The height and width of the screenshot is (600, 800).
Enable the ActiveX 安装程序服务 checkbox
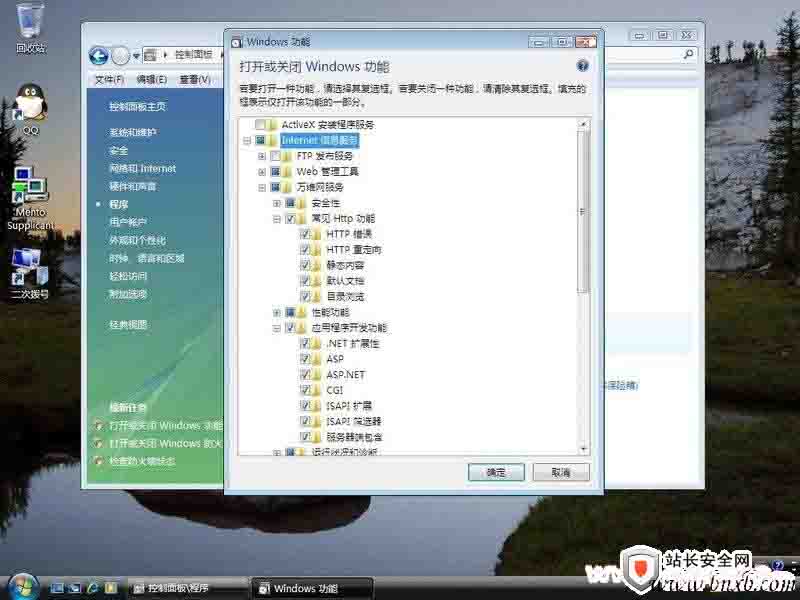pyautogui.click(x=261, y=125)
